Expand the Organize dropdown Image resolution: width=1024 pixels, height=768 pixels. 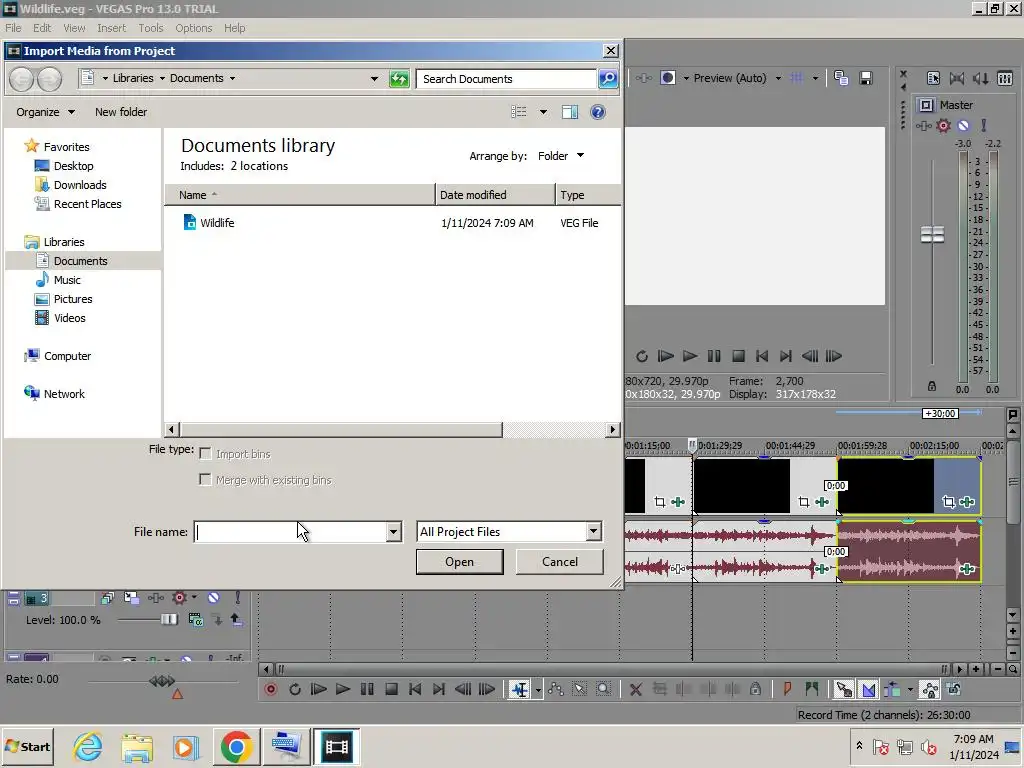point(45,112)
